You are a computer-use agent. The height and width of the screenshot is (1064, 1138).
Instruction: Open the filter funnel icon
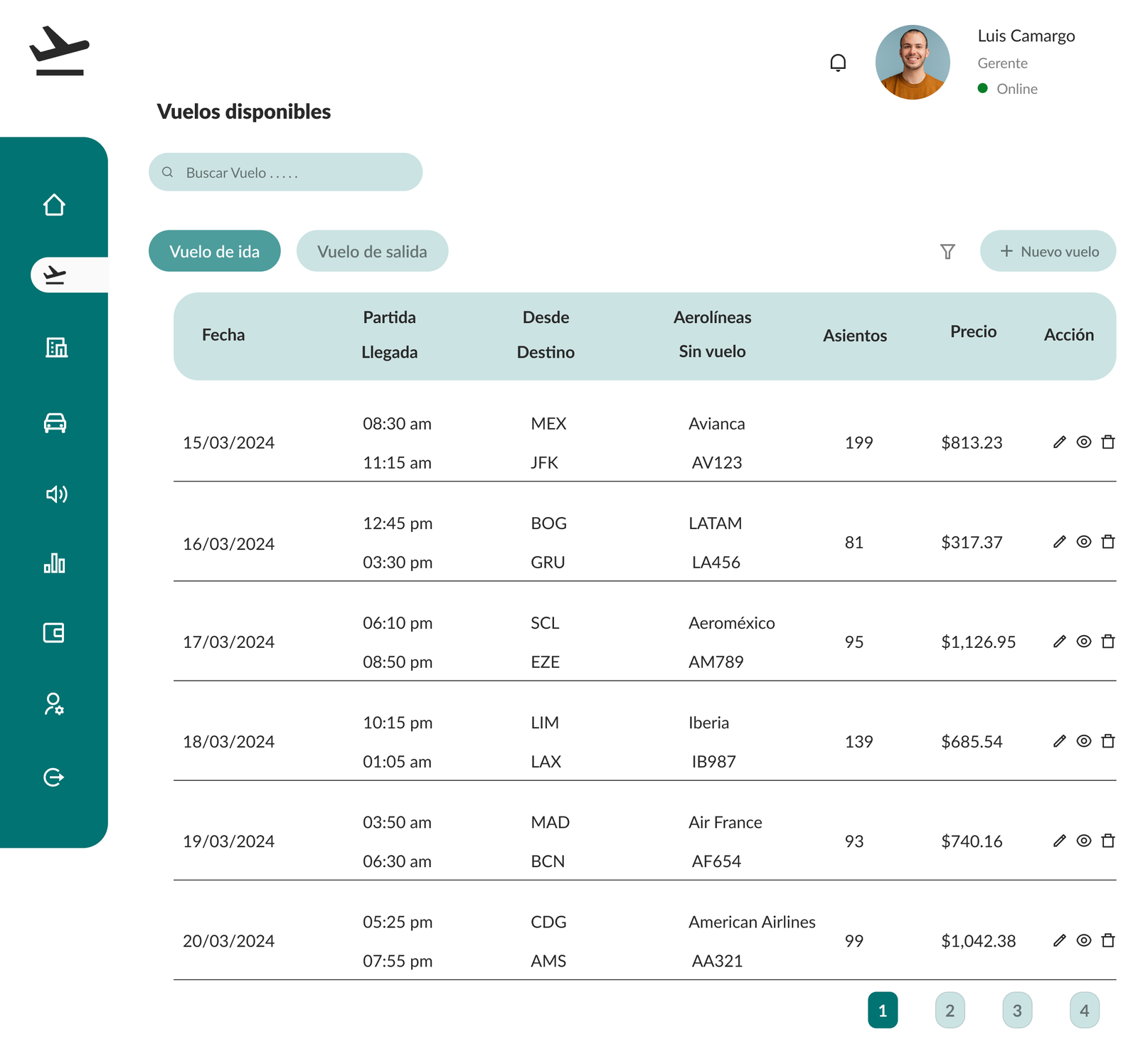[947, 252]
